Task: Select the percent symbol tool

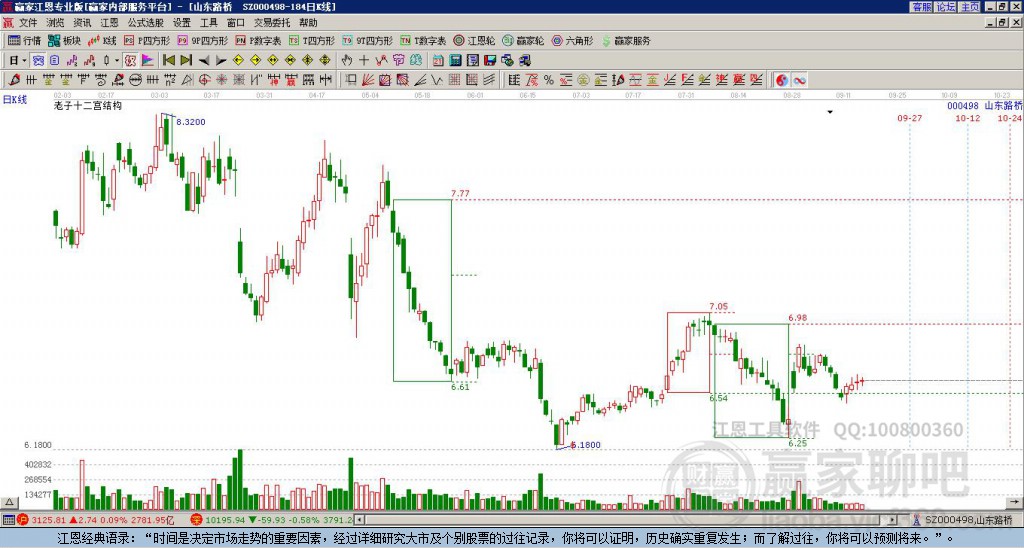Action: click(x=549, y=80)
